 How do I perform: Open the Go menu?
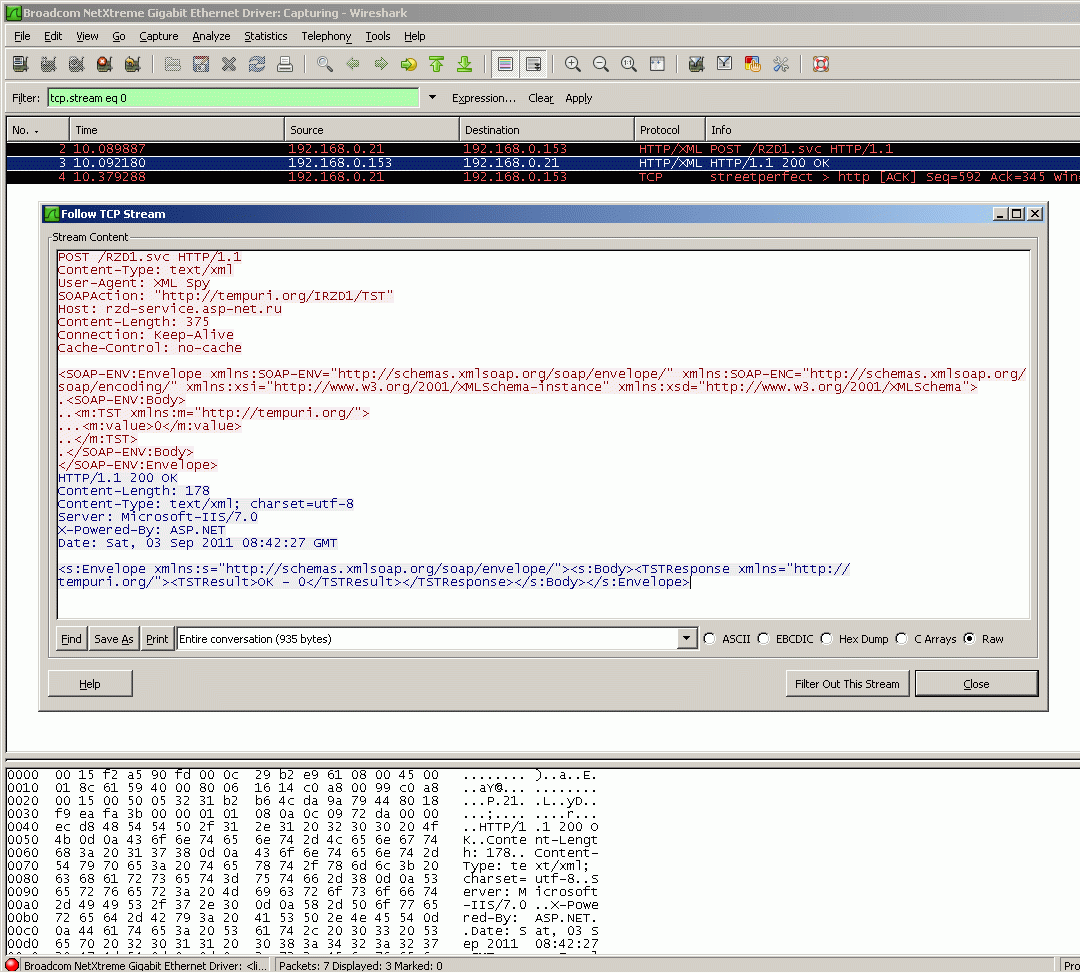(118, 36)
